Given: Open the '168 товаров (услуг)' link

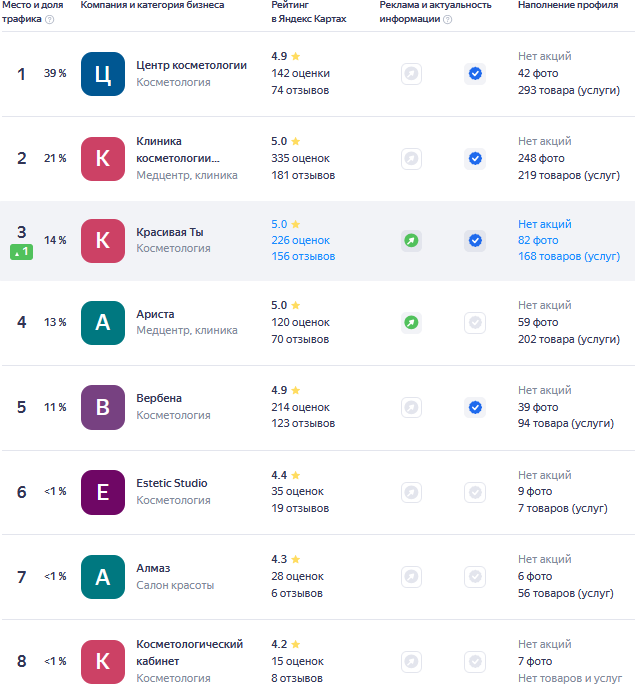Looking at the screenshot, I should coord(568,256).
